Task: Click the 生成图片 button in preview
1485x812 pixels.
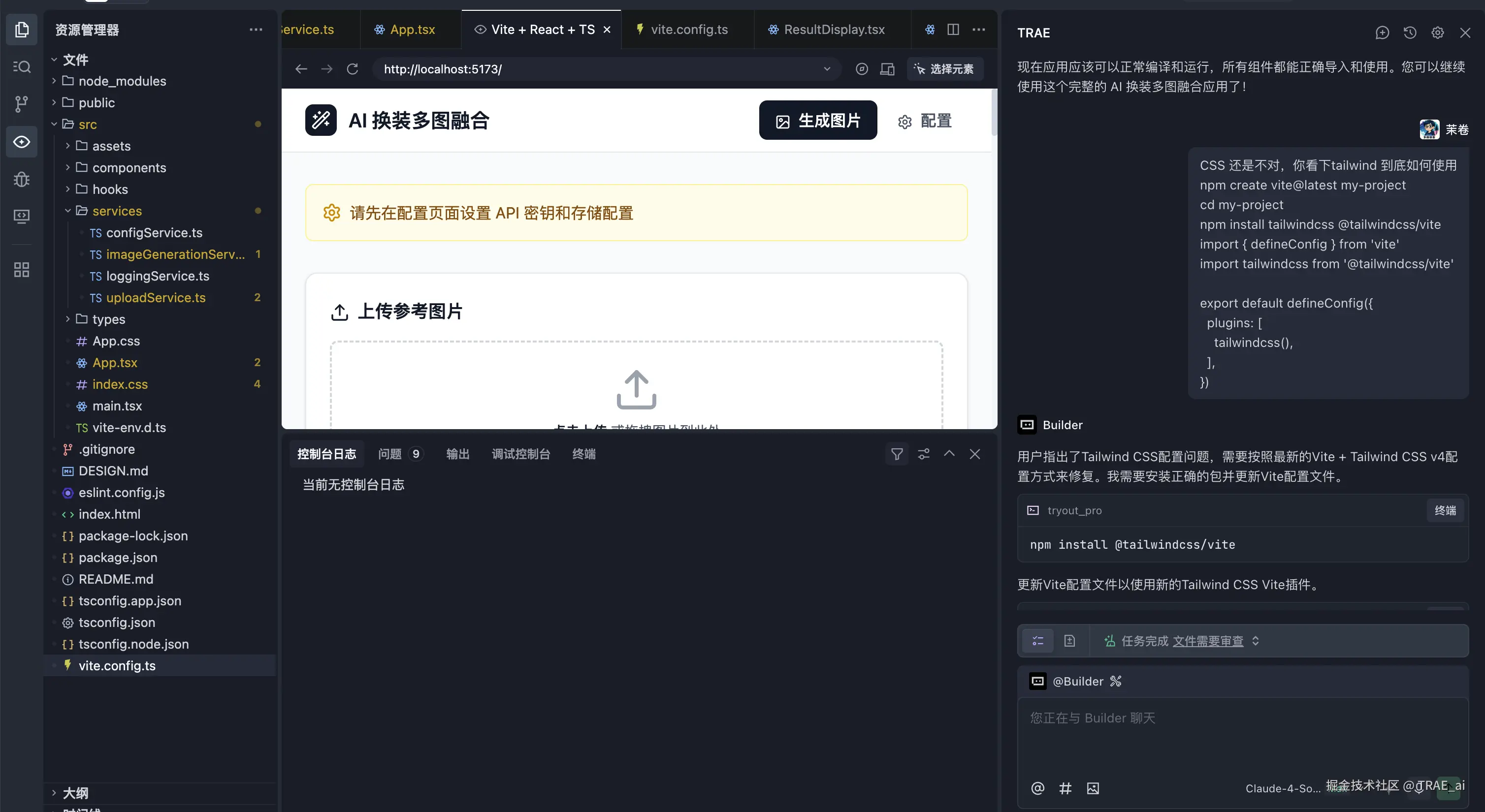Action: click(x=817, y=121)
